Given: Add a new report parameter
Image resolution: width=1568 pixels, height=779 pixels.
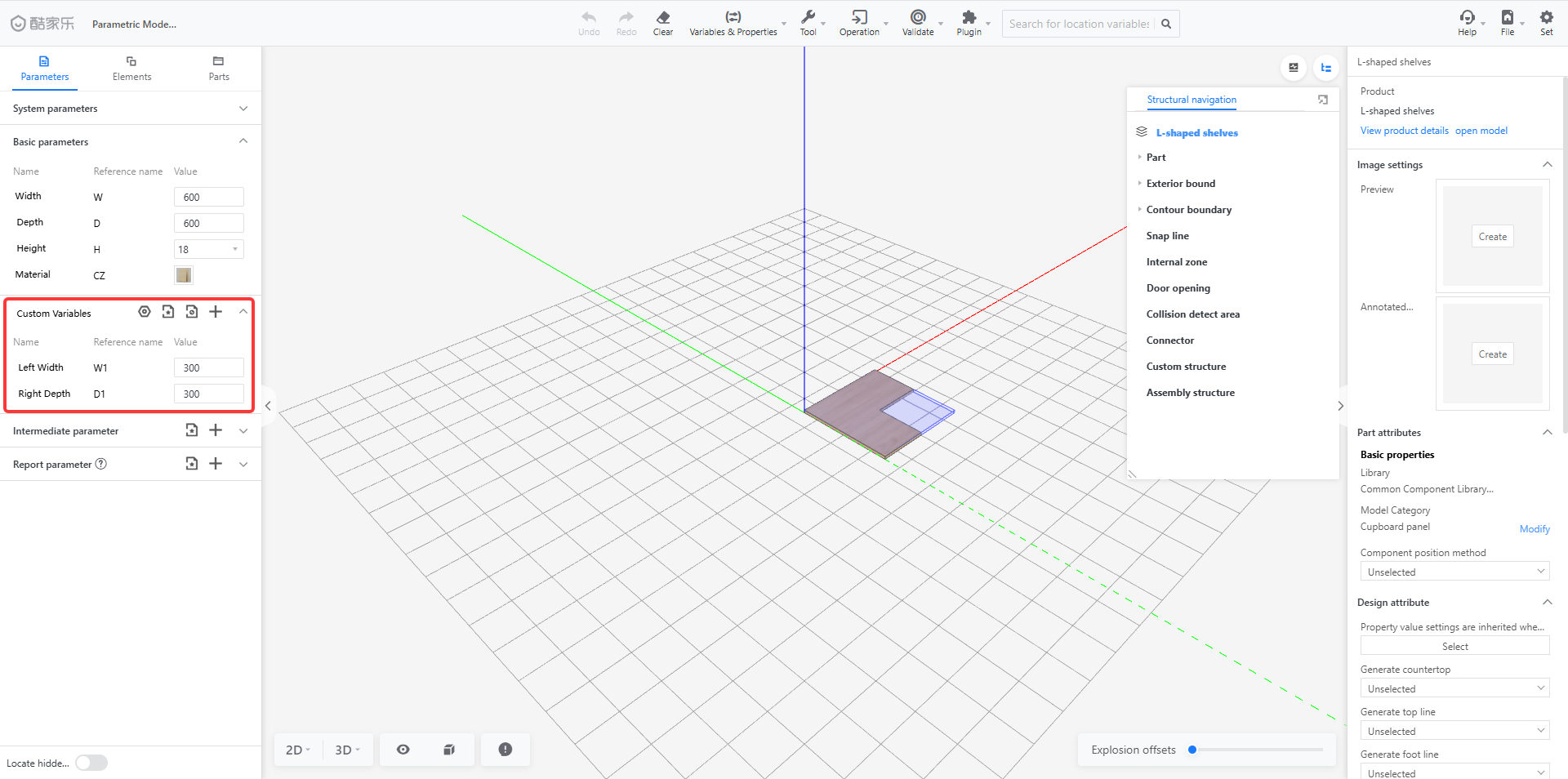Looking at the screenshot, I should 216,464.
